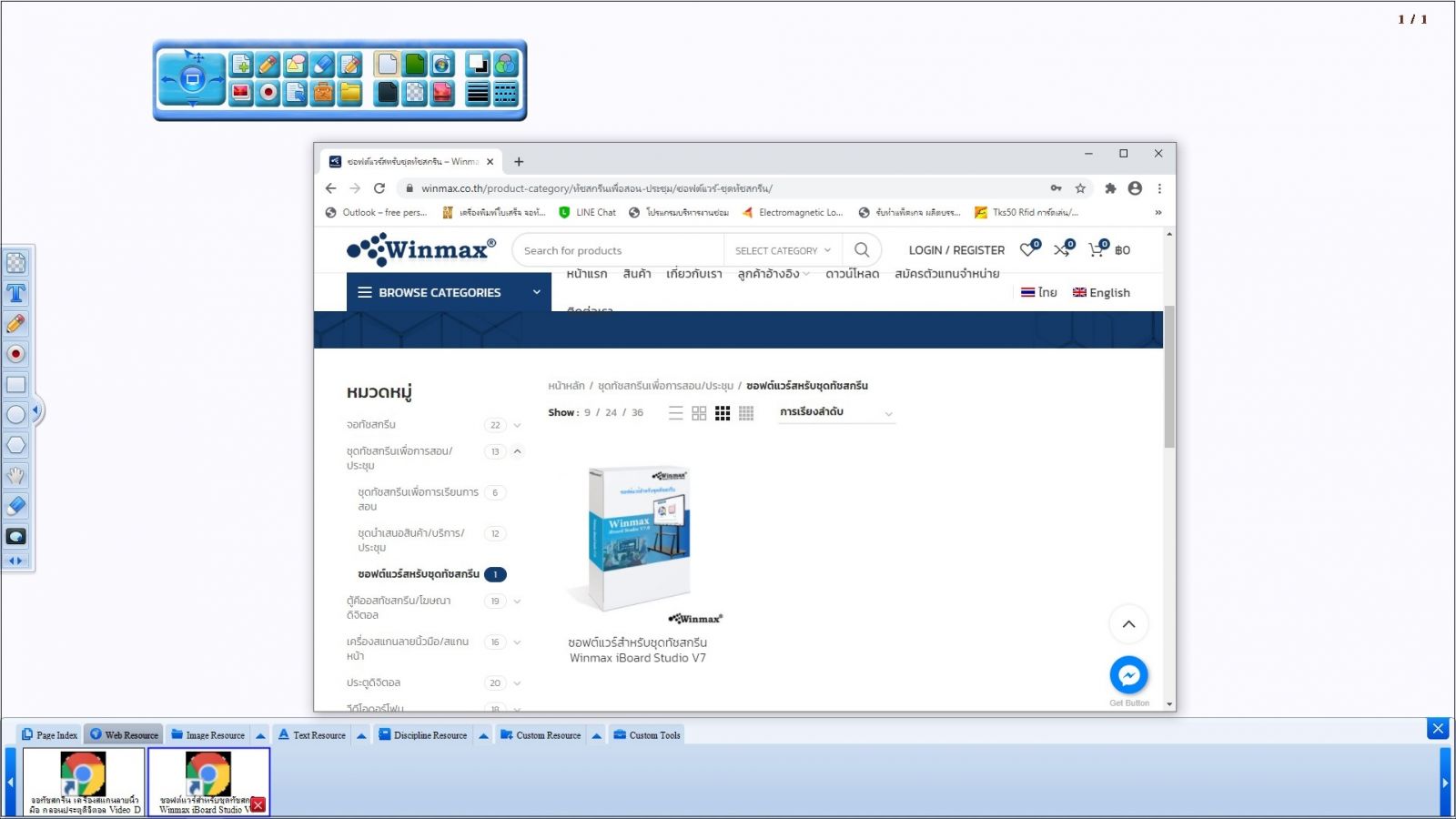Click the red image gallery icon
This screenshot has width=1456, height=819.
click(241, 92)
